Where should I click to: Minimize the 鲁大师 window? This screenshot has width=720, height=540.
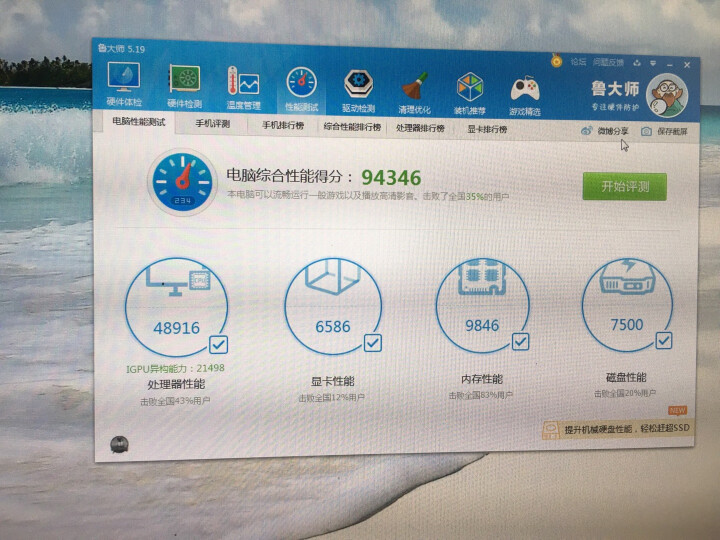point(670,65)
